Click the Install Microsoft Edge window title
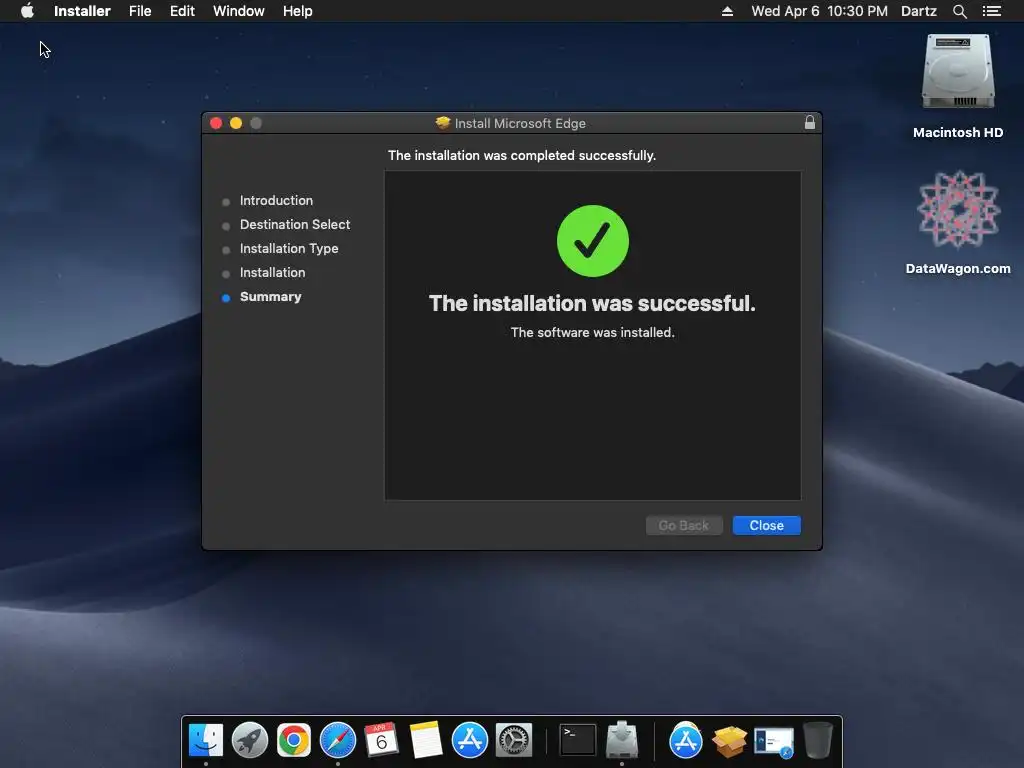Image resolution: width=1024 pixels, height=768 pixels. coord(520,123)
